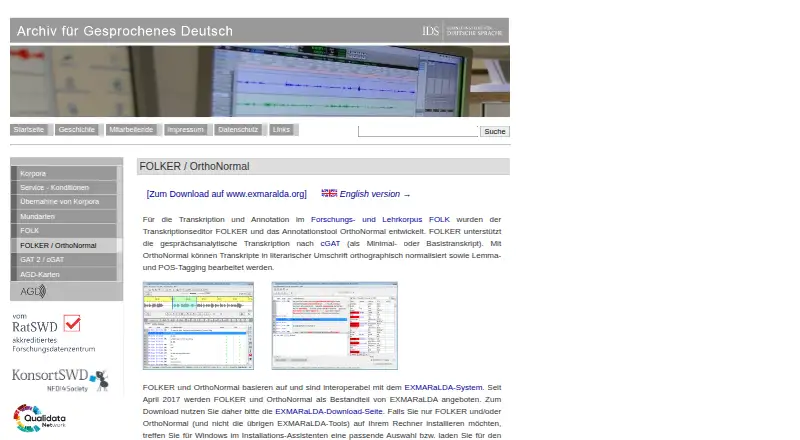Image resolution: width=800 pixels, height=440 pixels.
Task: Open the EXMARaLDA-System link
Action: click(x=443, y=387)
